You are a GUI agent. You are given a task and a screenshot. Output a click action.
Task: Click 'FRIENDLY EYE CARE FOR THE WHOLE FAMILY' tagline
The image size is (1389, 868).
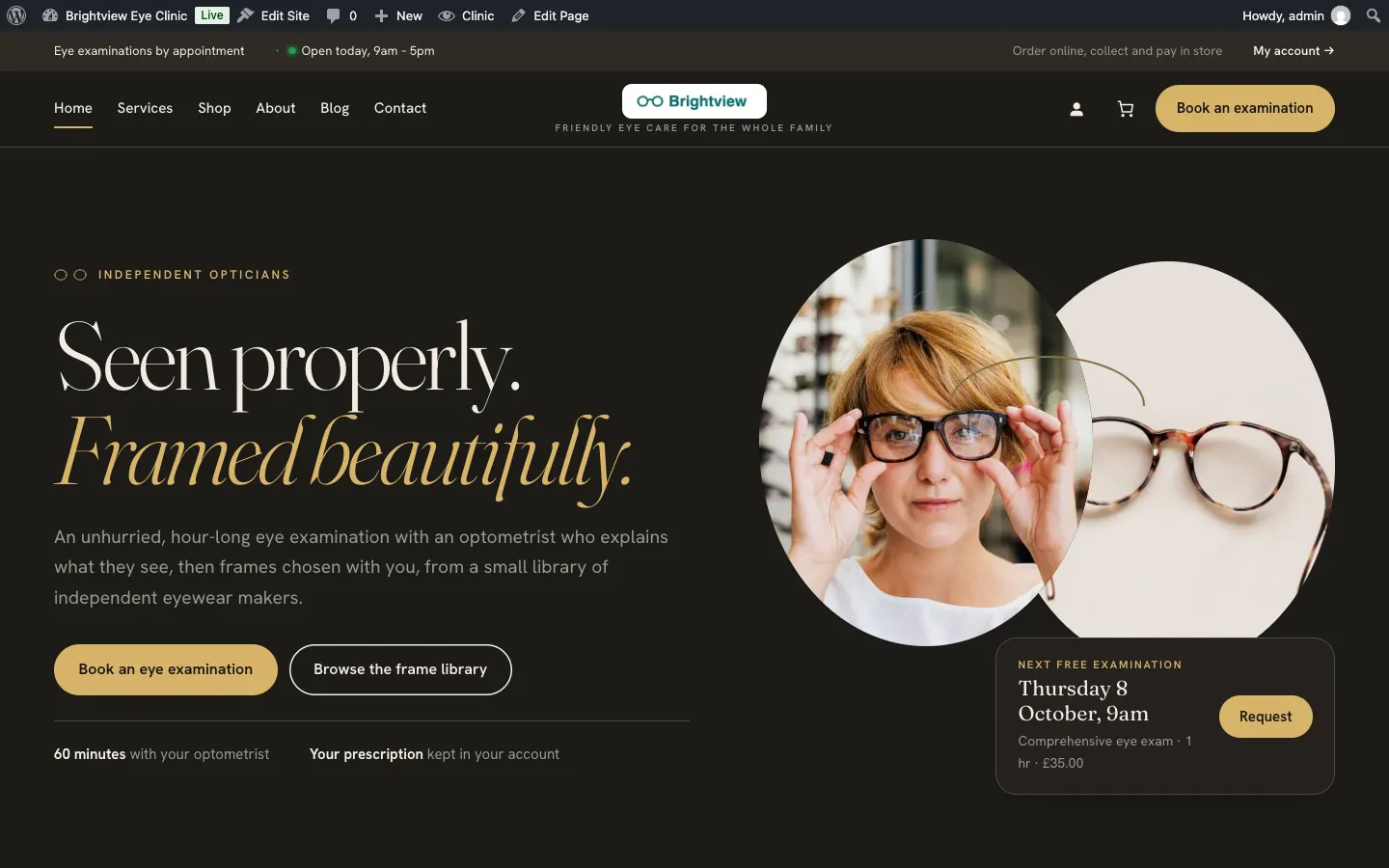coord(694,128)
